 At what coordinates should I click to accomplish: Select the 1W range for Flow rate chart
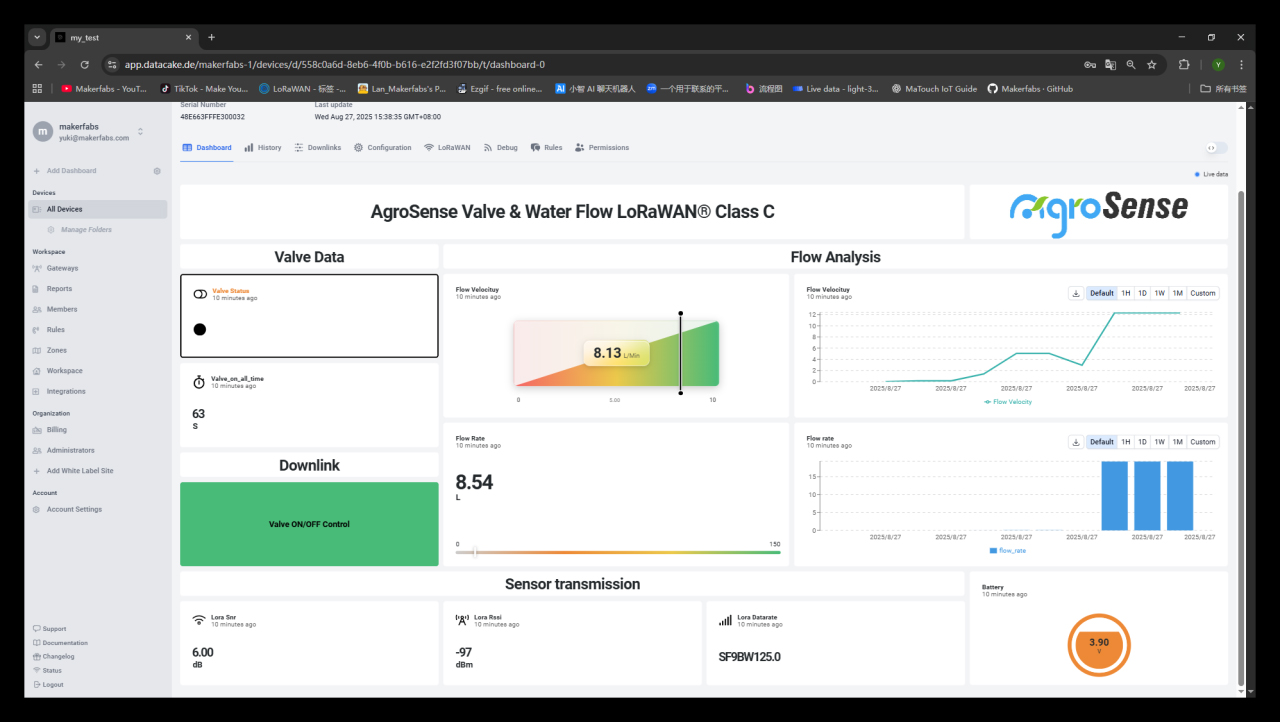1159,442
